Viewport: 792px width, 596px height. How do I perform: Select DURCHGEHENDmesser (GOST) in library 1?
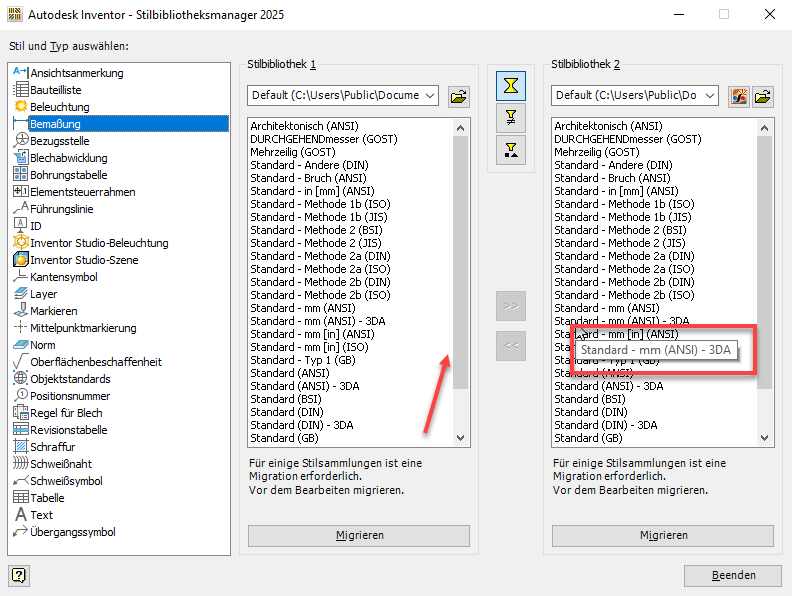tap(324, 139)
